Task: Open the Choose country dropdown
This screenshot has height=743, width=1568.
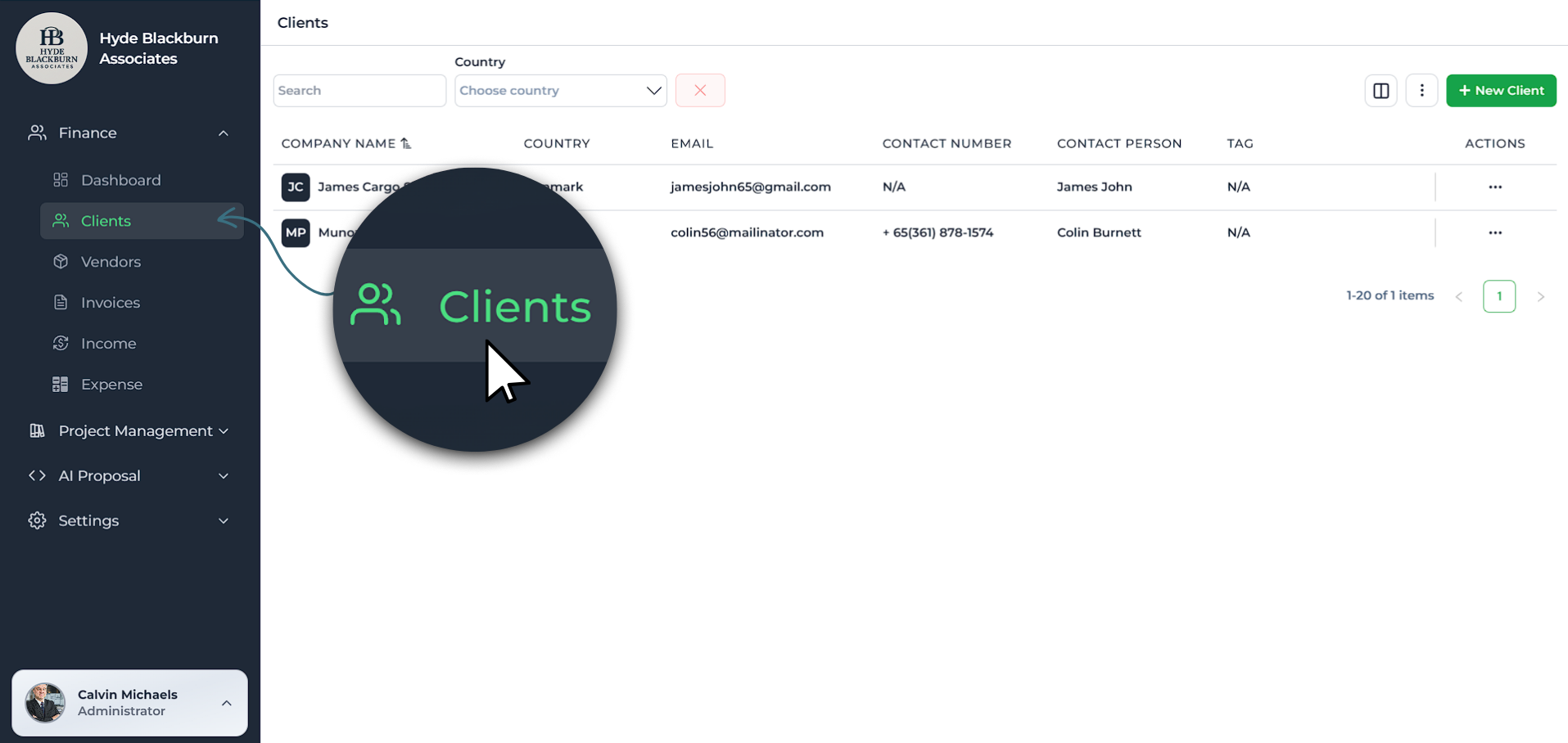Action: click(x=560, y=91)
